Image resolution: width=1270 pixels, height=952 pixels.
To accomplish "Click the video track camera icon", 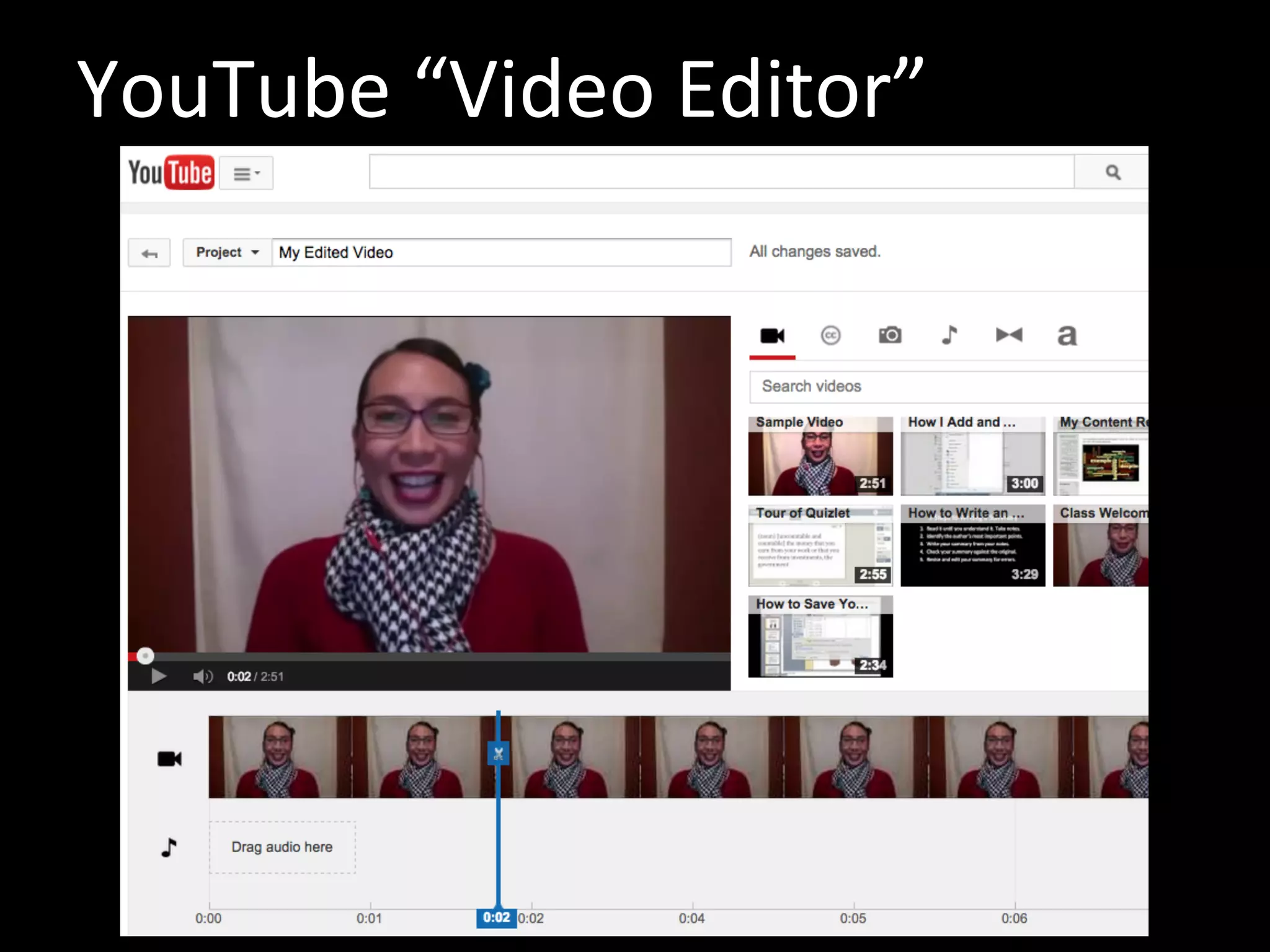I will [169, 759].
